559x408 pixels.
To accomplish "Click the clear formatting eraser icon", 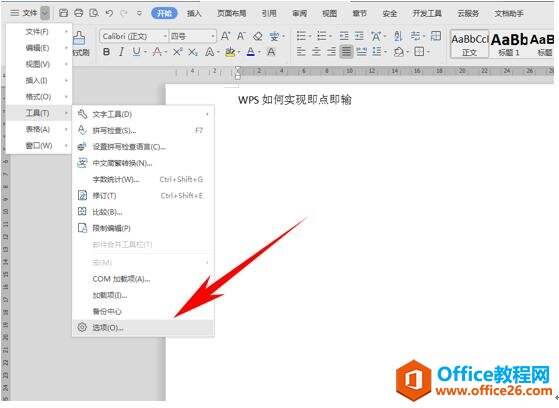I will click(x=257, y=36).
